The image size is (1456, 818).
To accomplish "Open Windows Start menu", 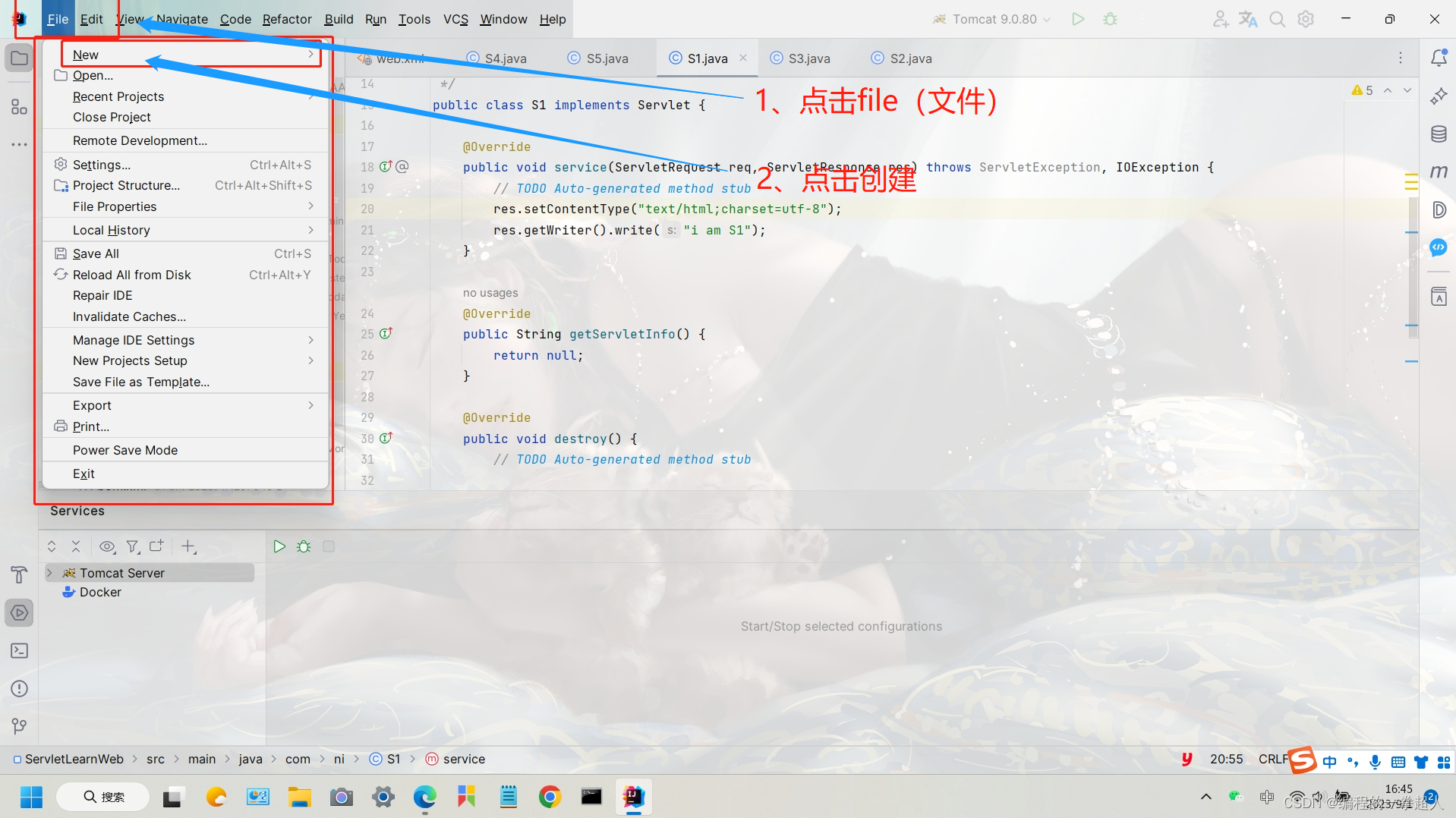I will (x=31, y=797).
